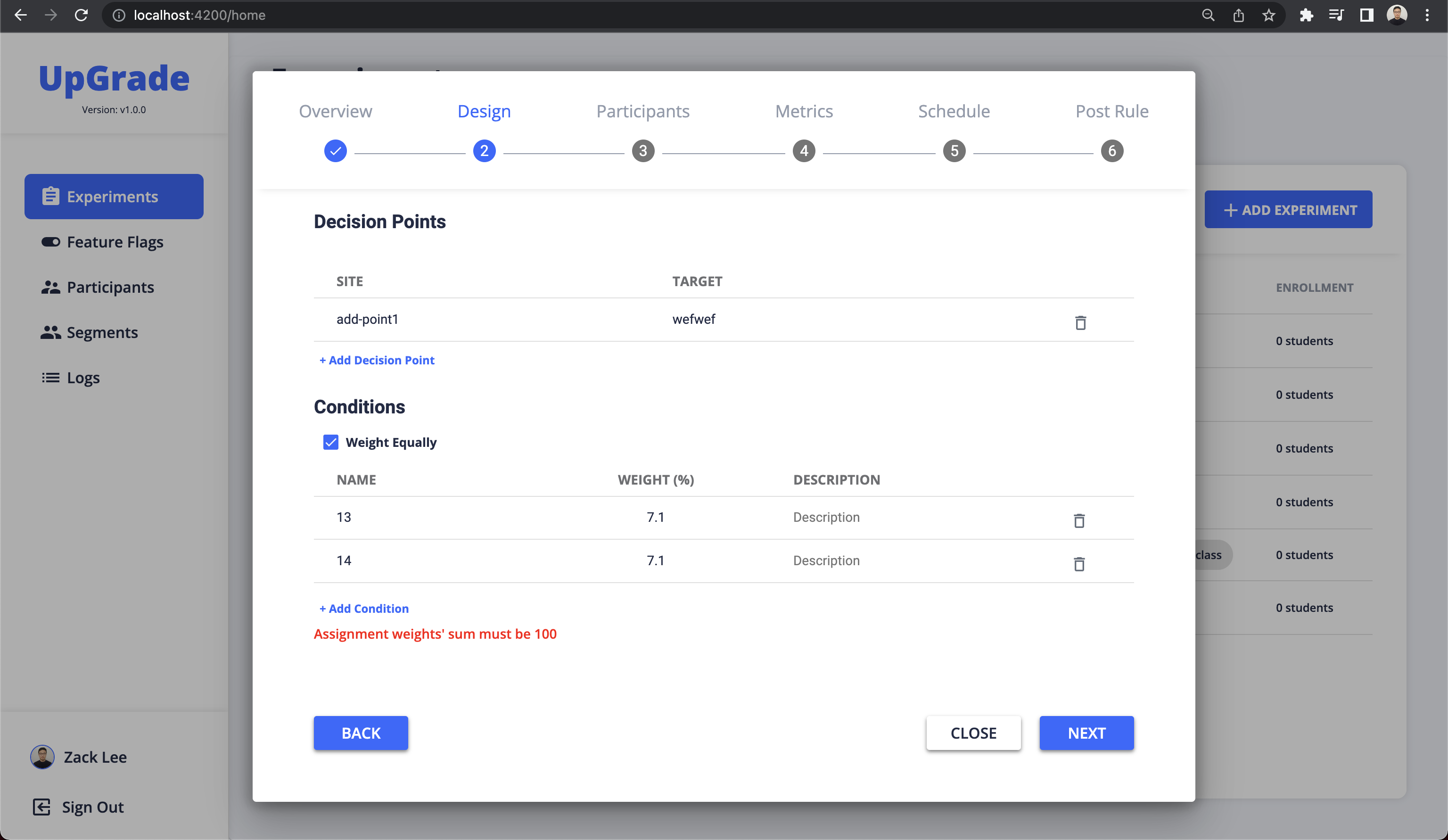Screen dimensions: 1448x840
Task: Uncheck the Weight Equally checkbox
Action: click(x=331, y=442)
